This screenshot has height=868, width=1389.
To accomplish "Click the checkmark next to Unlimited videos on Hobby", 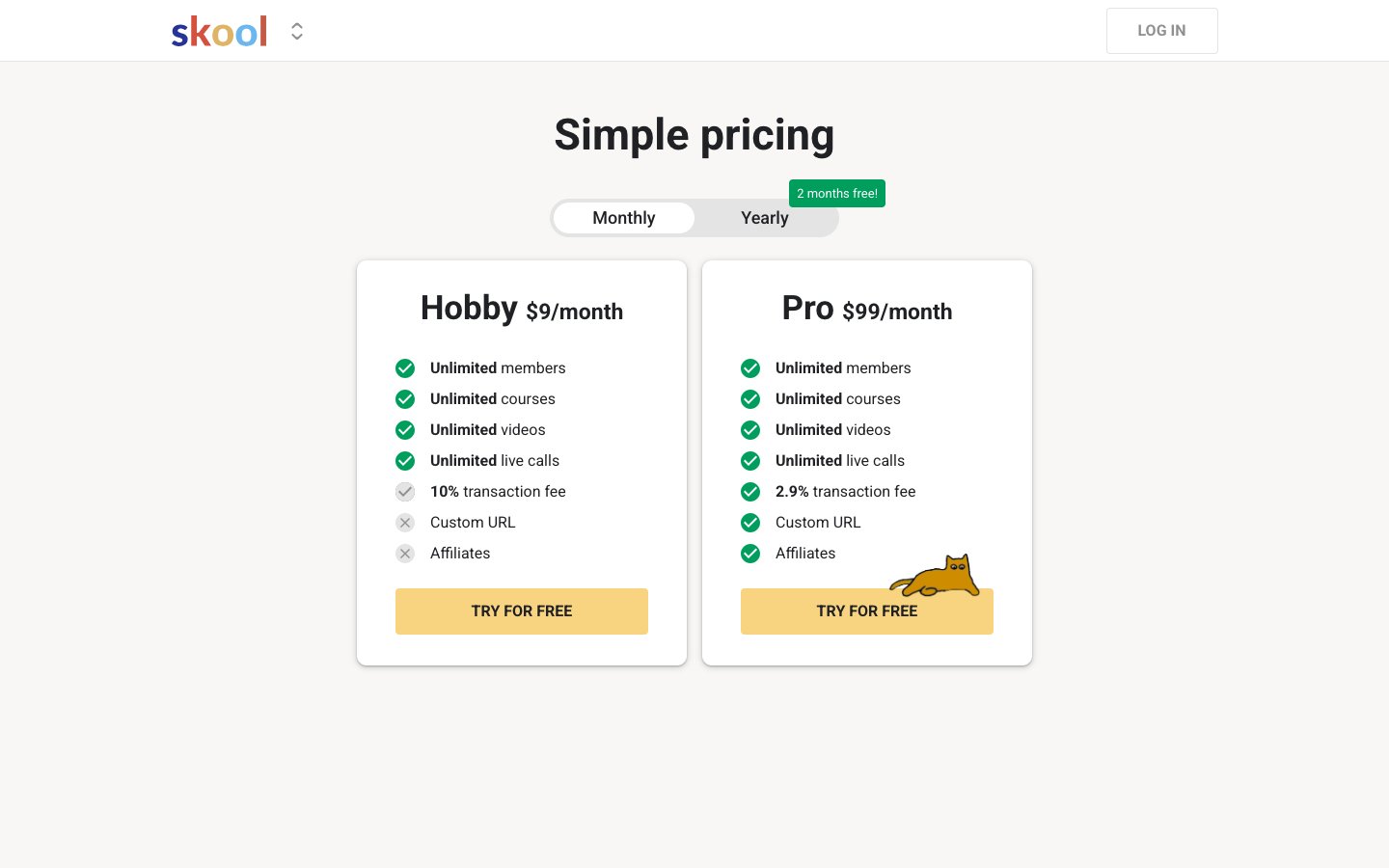I will [x=405, y=430].
